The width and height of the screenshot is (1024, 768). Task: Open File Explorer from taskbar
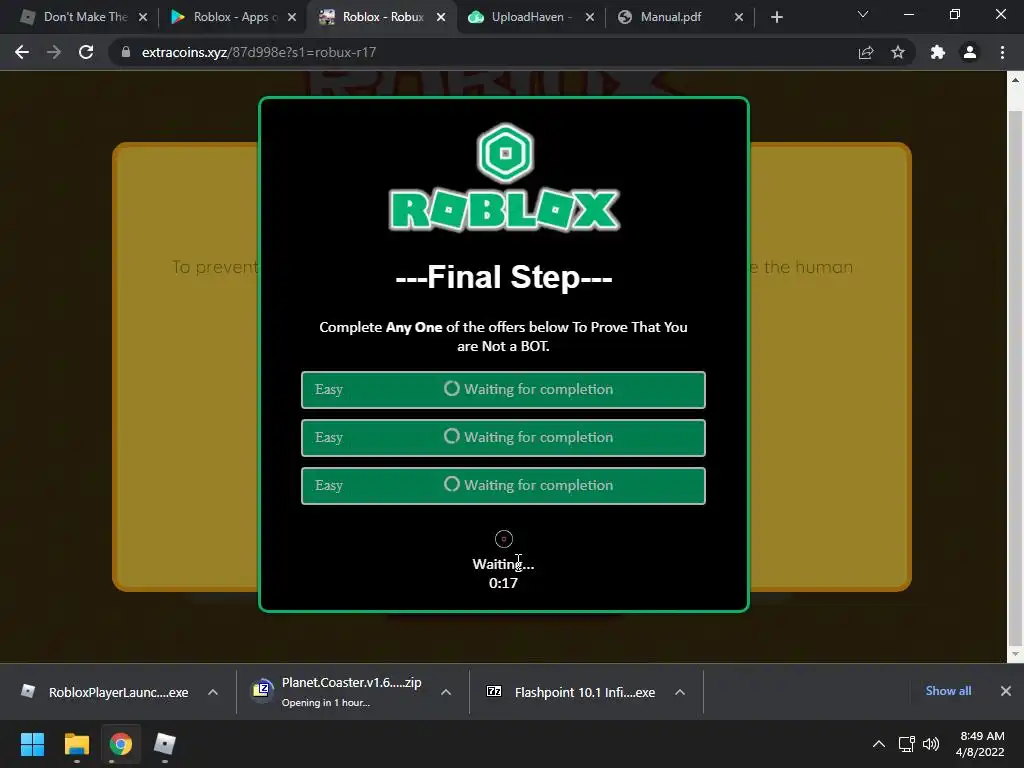76,744
